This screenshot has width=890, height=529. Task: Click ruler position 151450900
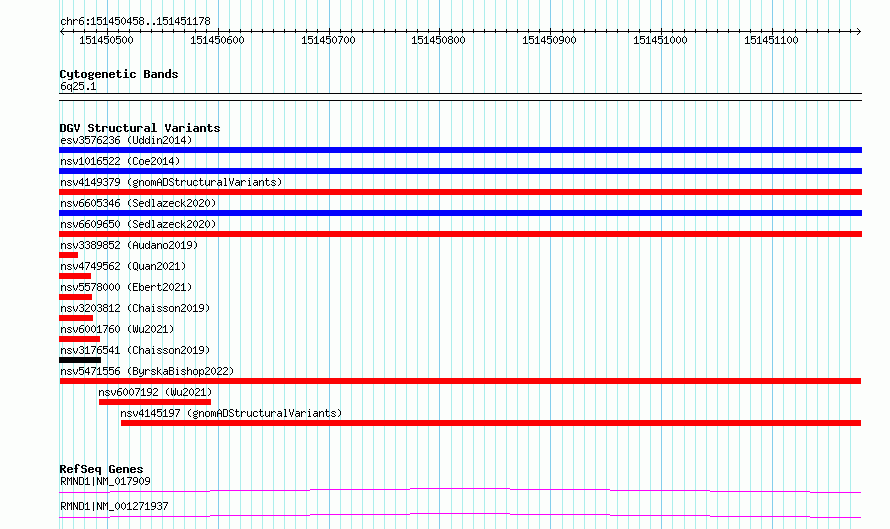point(549,40)
